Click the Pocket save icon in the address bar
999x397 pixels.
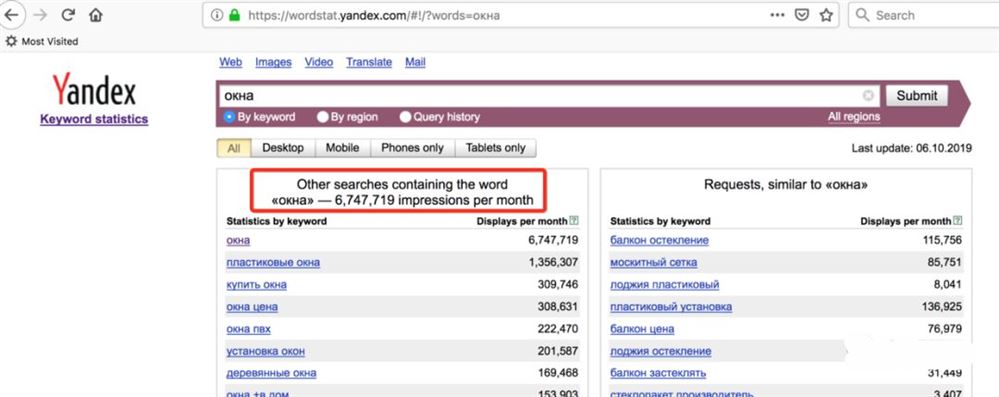tap(801, 15)
